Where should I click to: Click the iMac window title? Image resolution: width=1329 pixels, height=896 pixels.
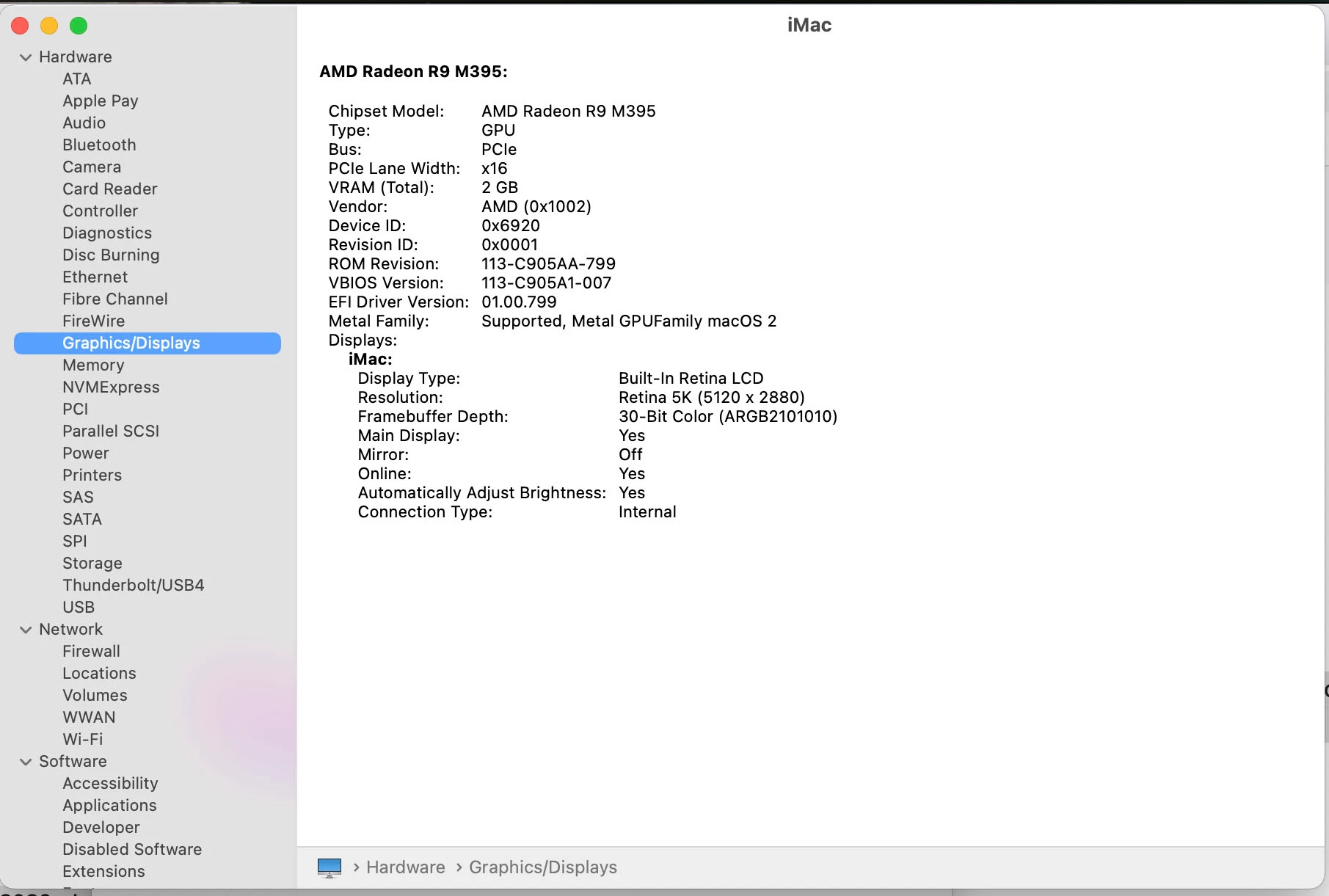pyautogui.click(x=809, y=25)
